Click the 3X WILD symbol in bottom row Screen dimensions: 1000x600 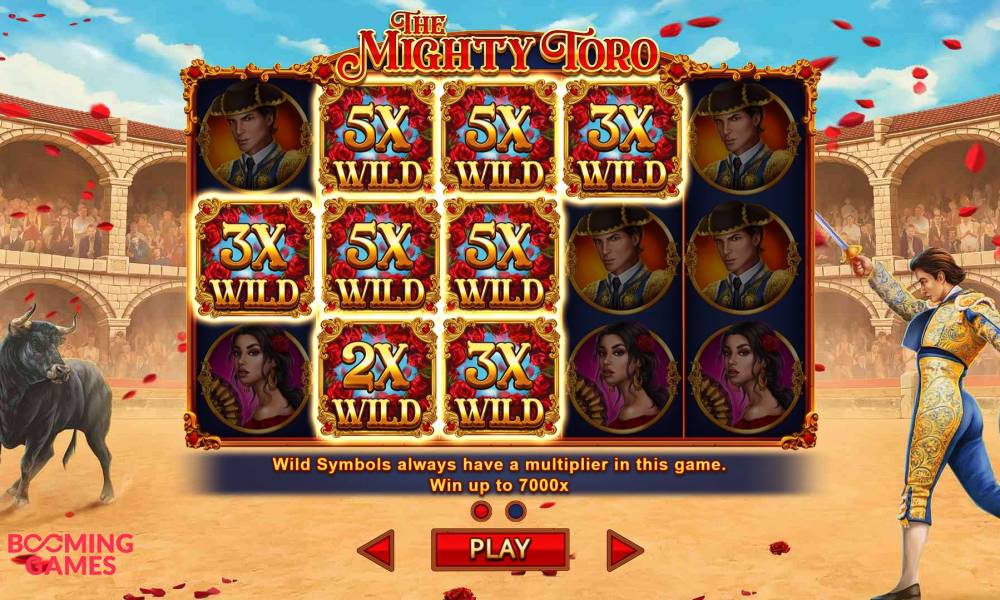(501, 377)
